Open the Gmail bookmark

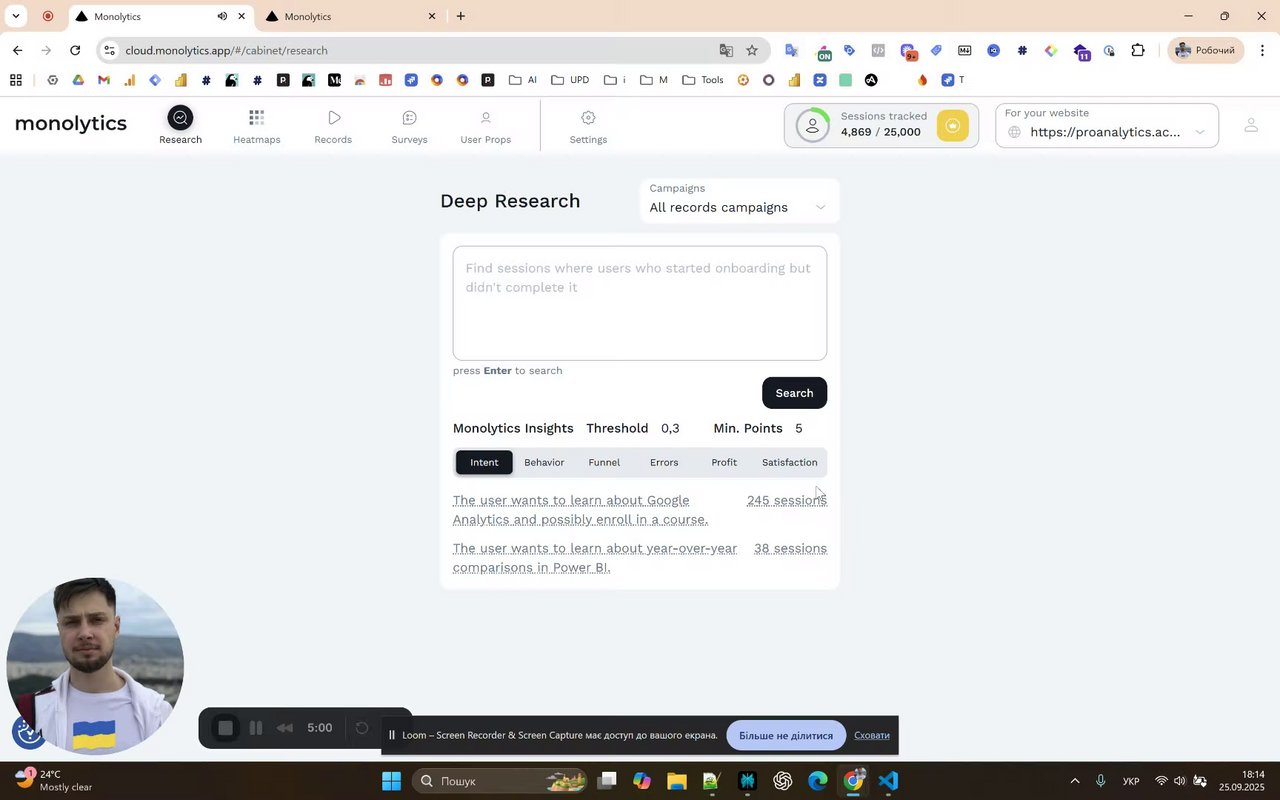point(103,80)
